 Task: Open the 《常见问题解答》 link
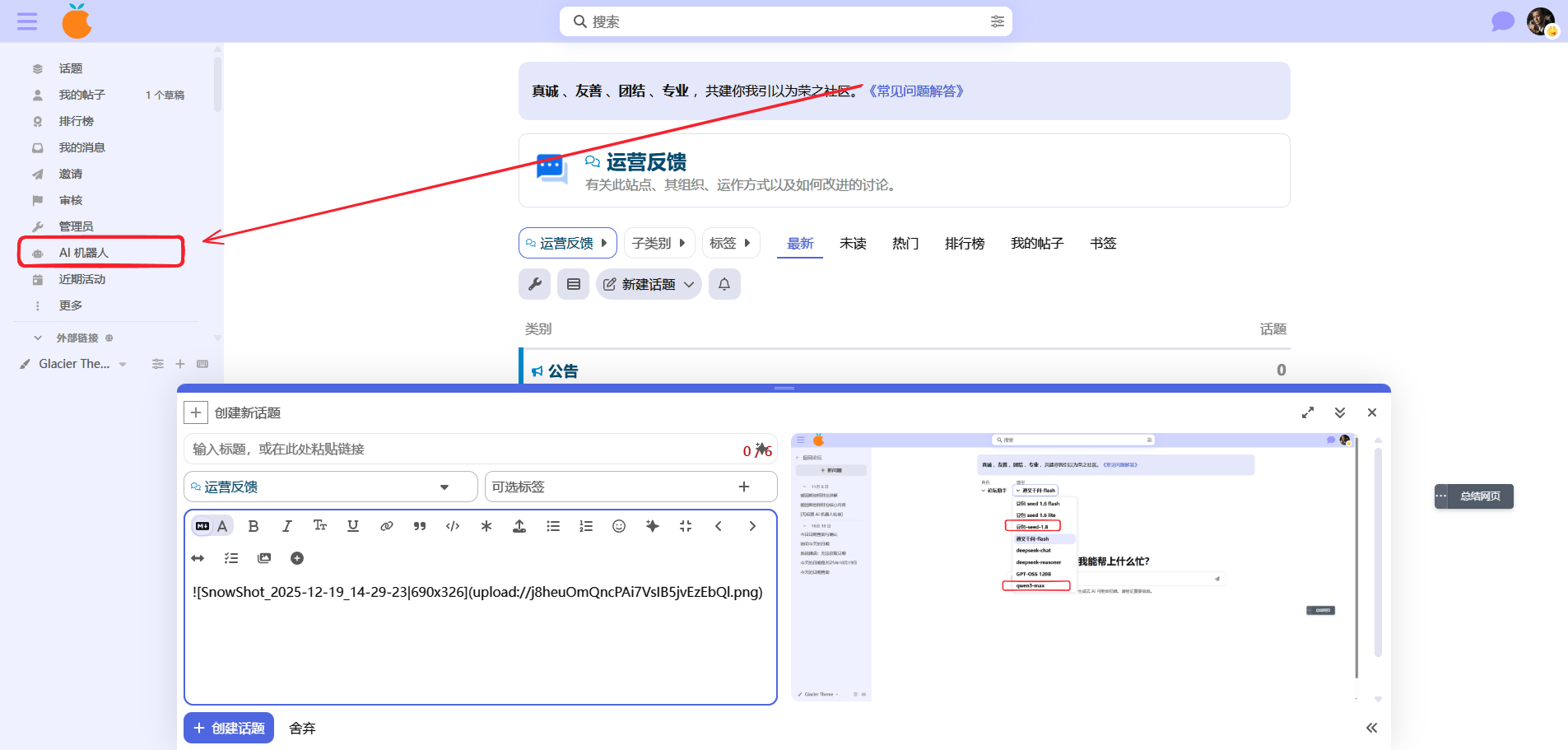coord(915,91)
